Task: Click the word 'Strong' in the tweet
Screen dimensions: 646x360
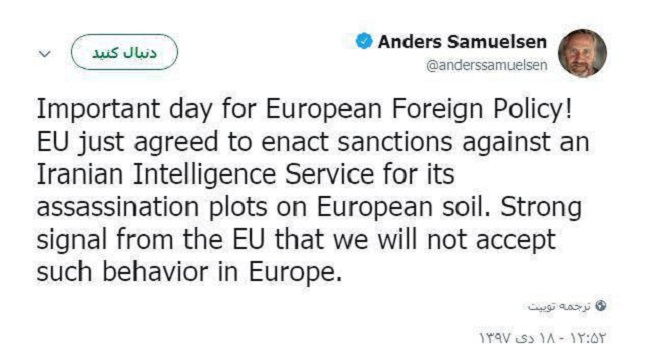Action: click(x=541, y=208)
